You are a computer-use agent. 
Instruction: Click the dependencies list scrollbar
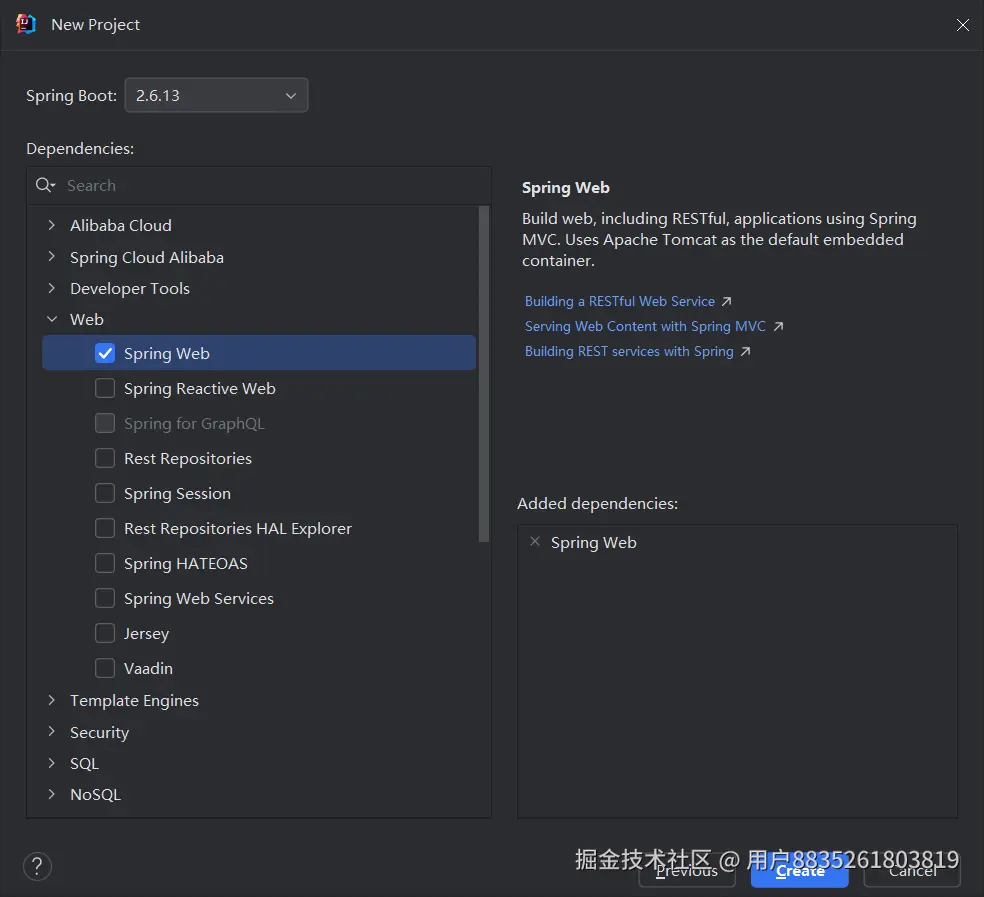[x=483, y=373]
